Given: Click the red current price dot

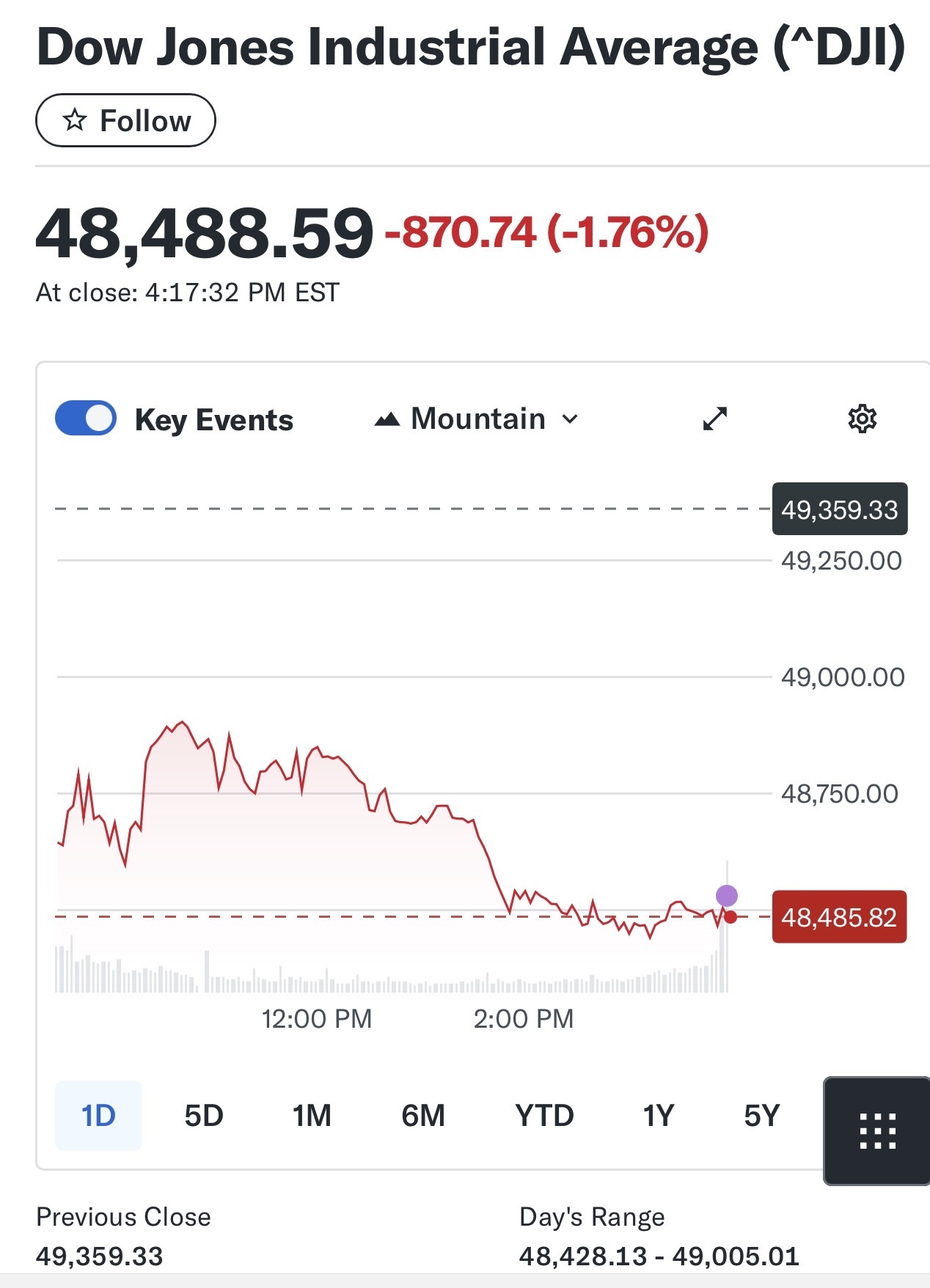Looking at the screenshot, I should tap(731, 916).
